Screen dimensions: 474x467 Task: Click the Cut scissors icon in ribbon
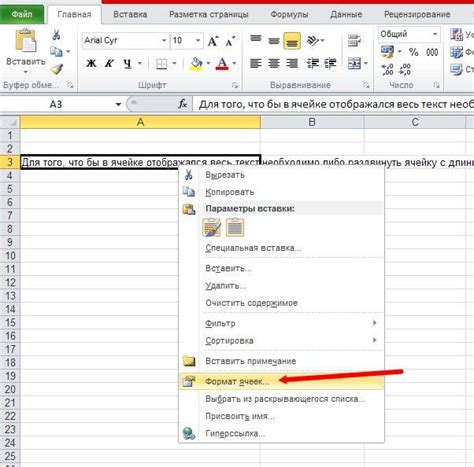click(56, 34)
